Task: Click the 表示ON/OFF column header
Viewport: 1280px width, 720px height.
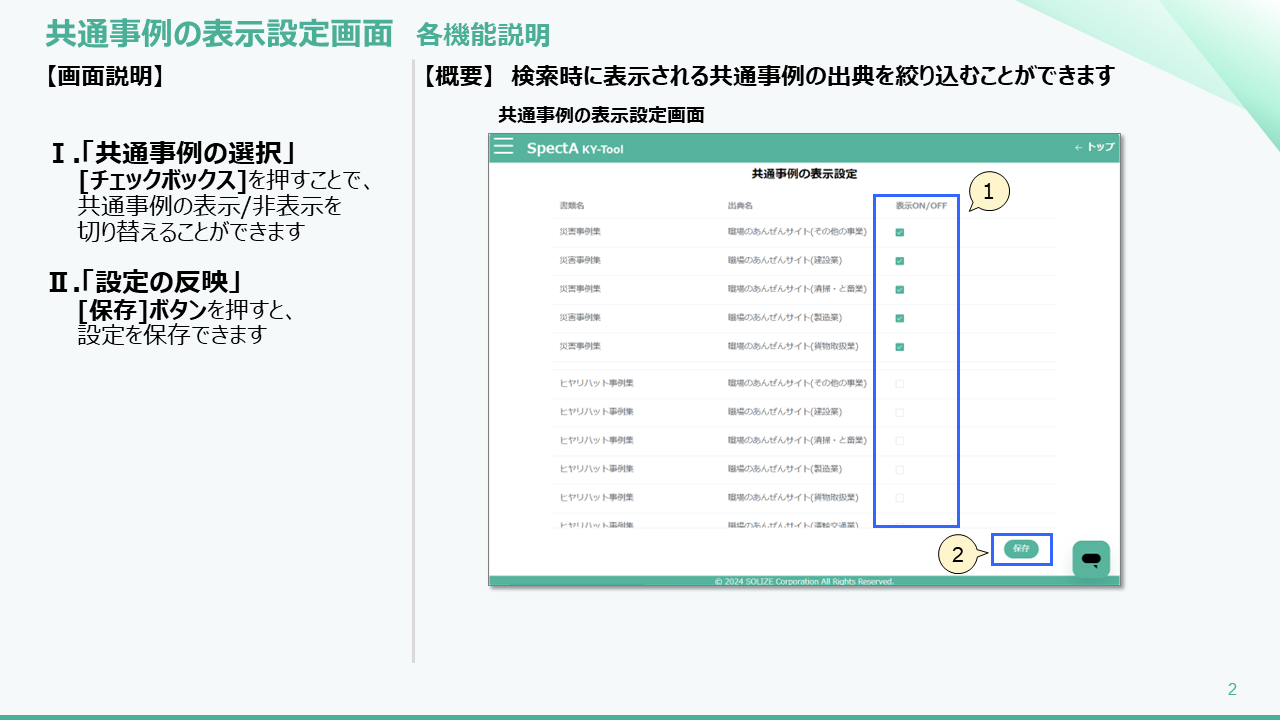Action: pyautogui.click(x=920, y=206)
